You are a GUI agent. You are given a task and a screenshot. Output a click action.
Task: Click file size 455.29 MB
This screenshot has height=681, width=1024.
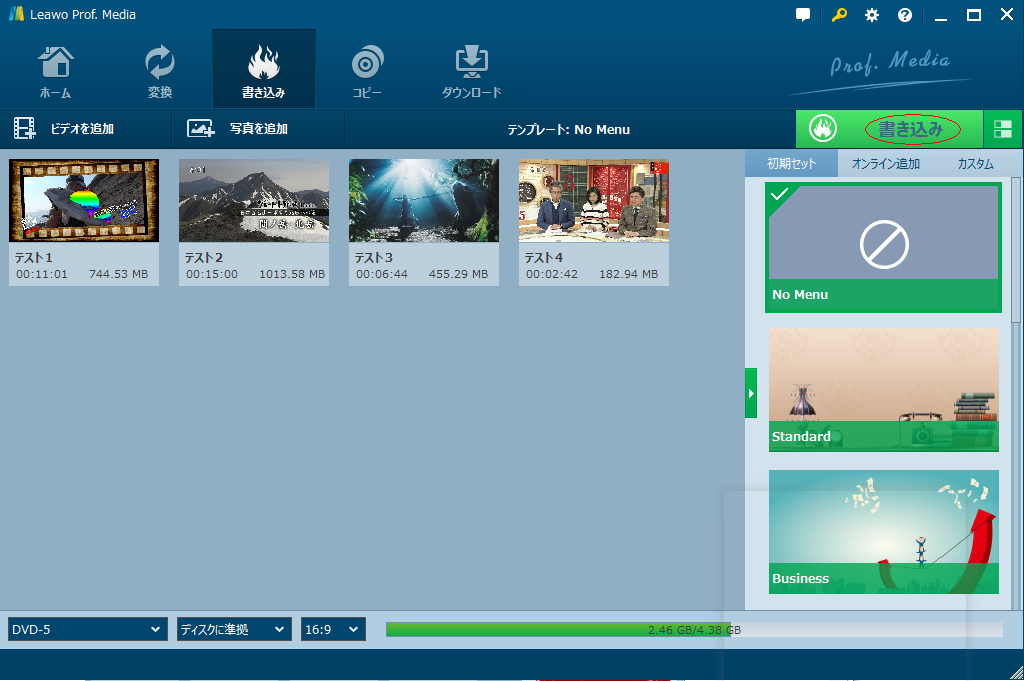458,274
